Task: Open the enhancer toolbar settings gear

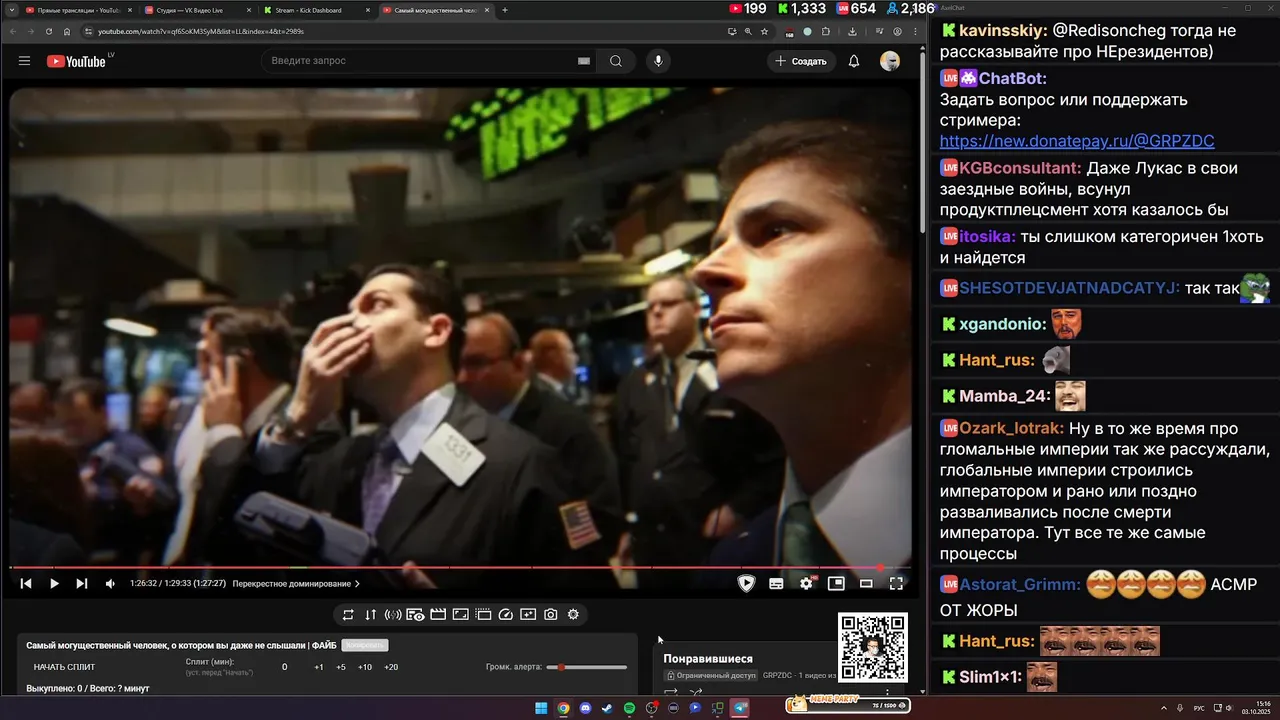Action: [x=573, y=615]
